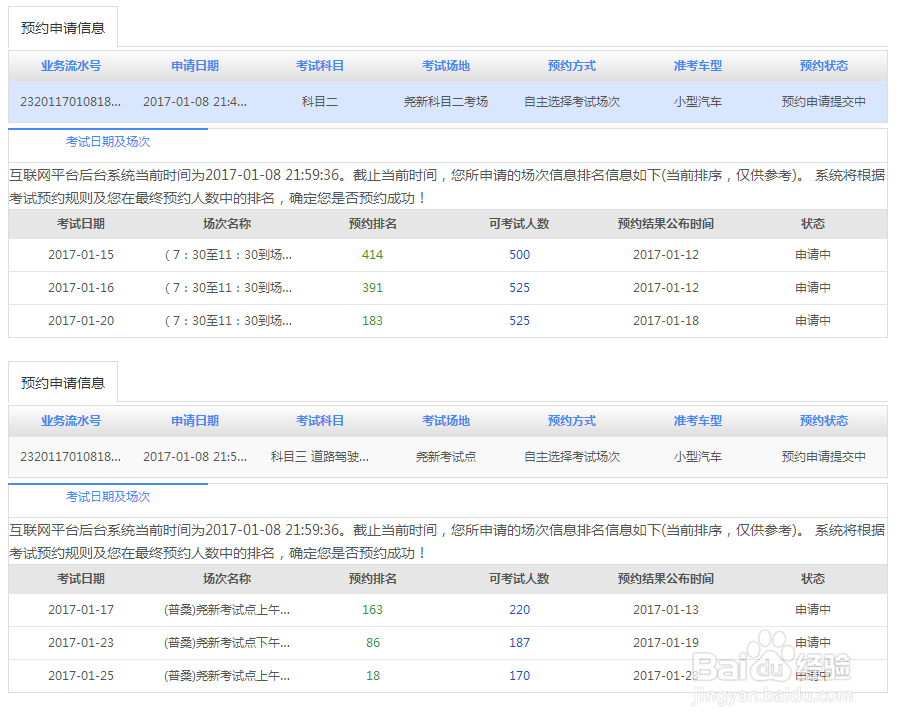
Task: Click the 业务流水号 column header
Action: (69, 66)
